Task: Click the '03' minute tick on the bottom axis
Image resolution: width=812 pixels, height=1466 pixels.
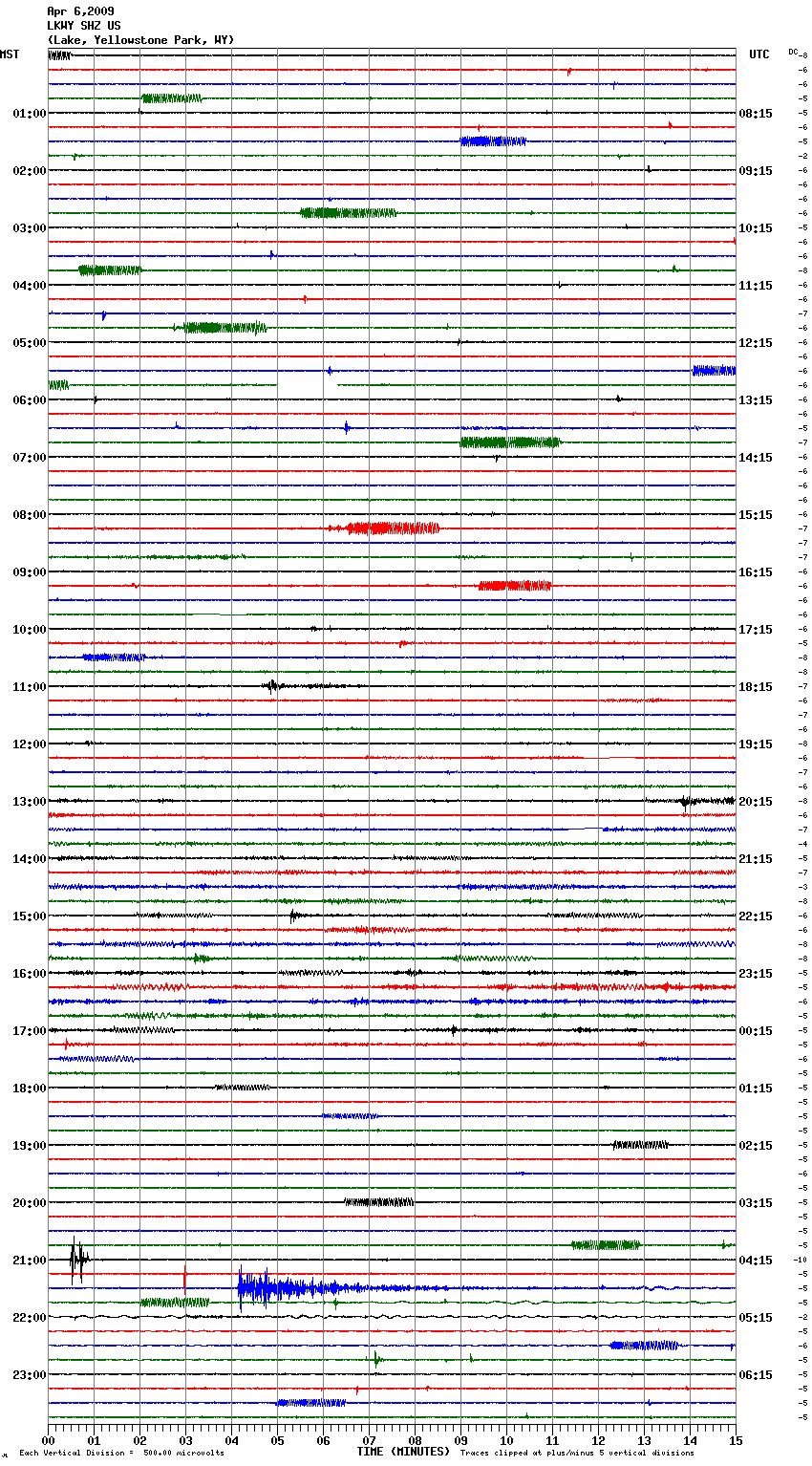Action: (185, 1439)
